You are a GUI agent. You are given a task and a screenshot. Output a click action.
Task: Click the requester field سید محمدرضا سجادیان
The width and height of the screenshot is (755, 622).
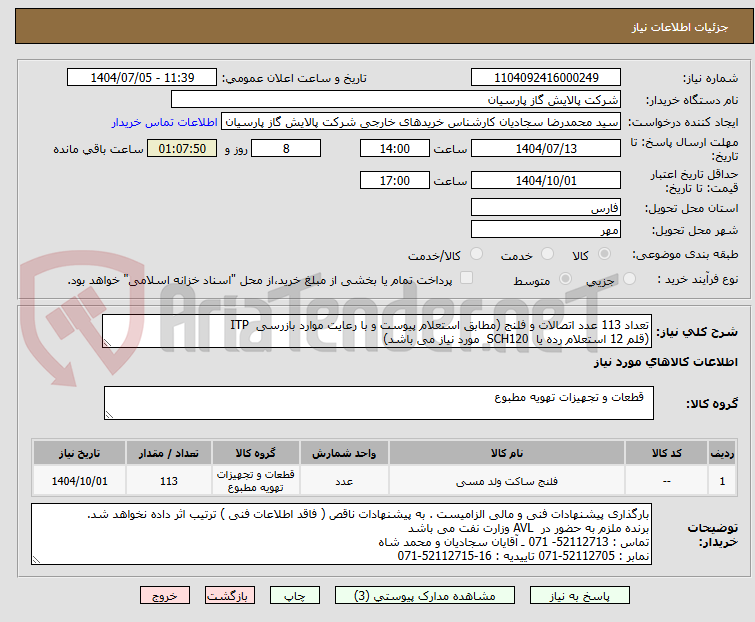tap(421, 122)
